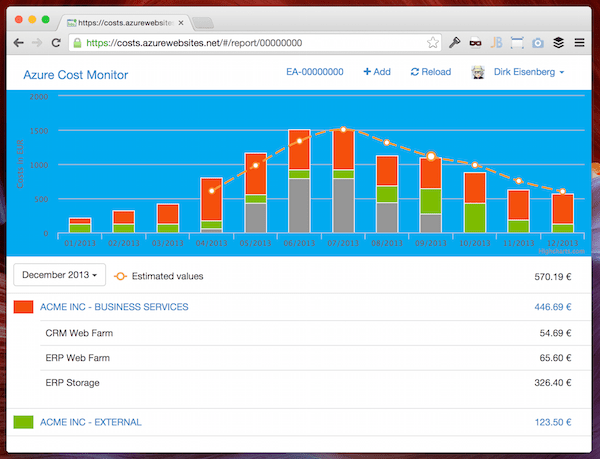Click the address bar URL field

coord(254,42)
